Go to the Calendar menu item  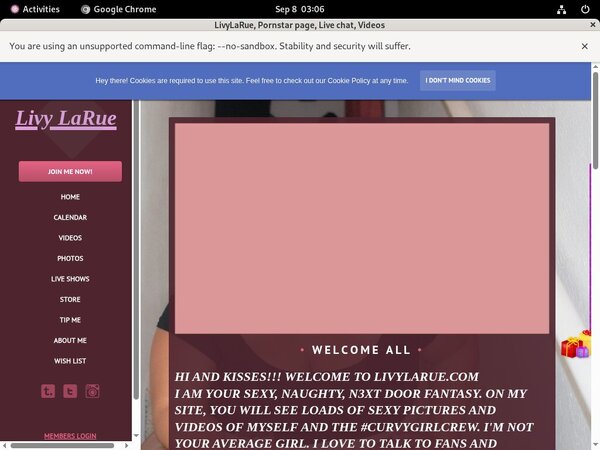pyautogui.click(x=70, y=217)
